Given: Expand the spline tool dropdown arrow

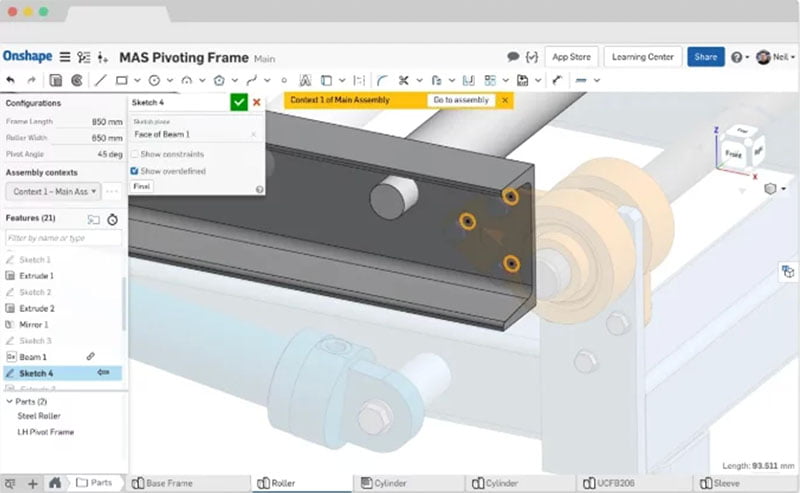Looking at the screenshot, I should (267, 80).
